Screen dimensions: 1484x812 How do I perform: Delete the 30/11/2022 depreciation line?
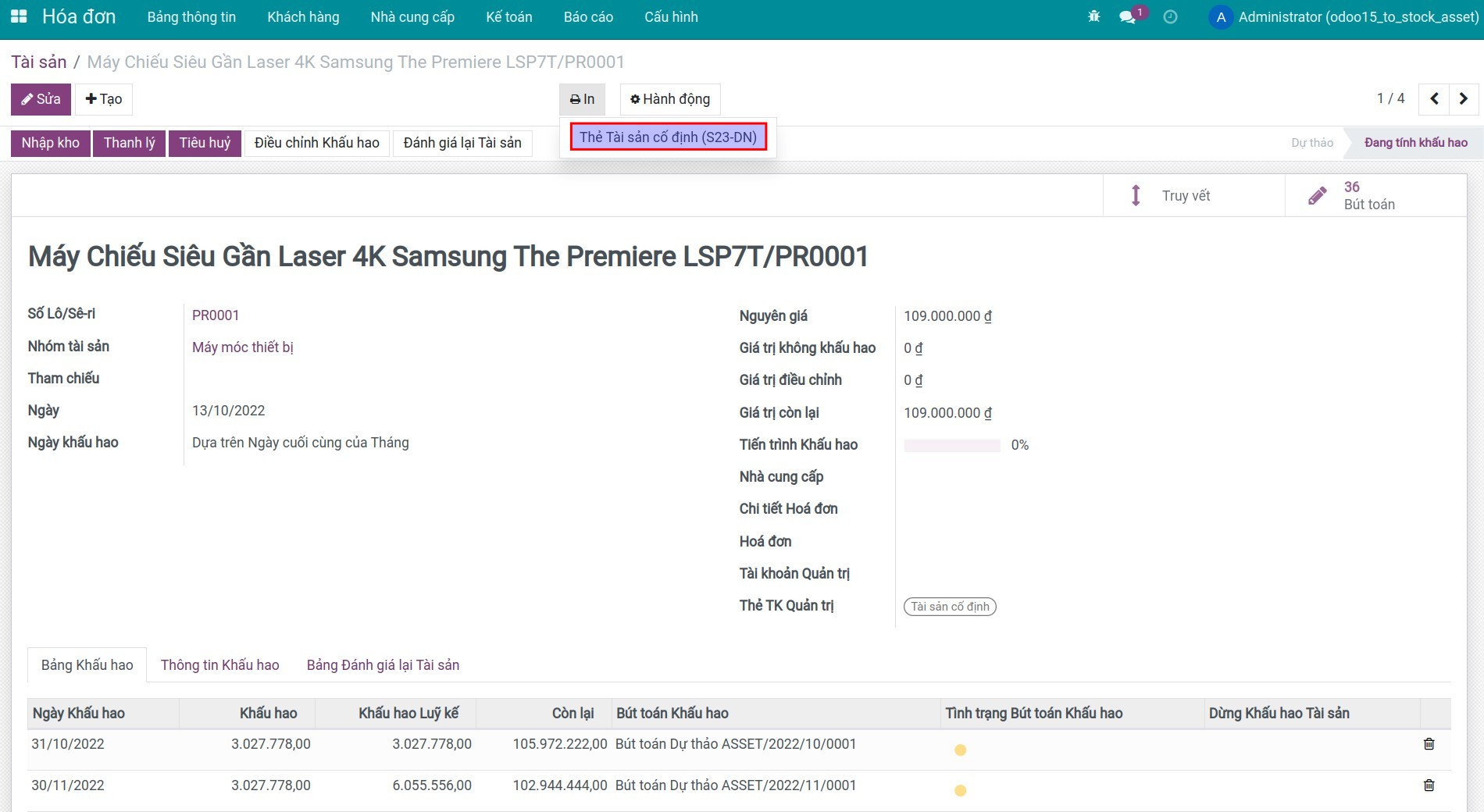click(x=1429, y=785)
